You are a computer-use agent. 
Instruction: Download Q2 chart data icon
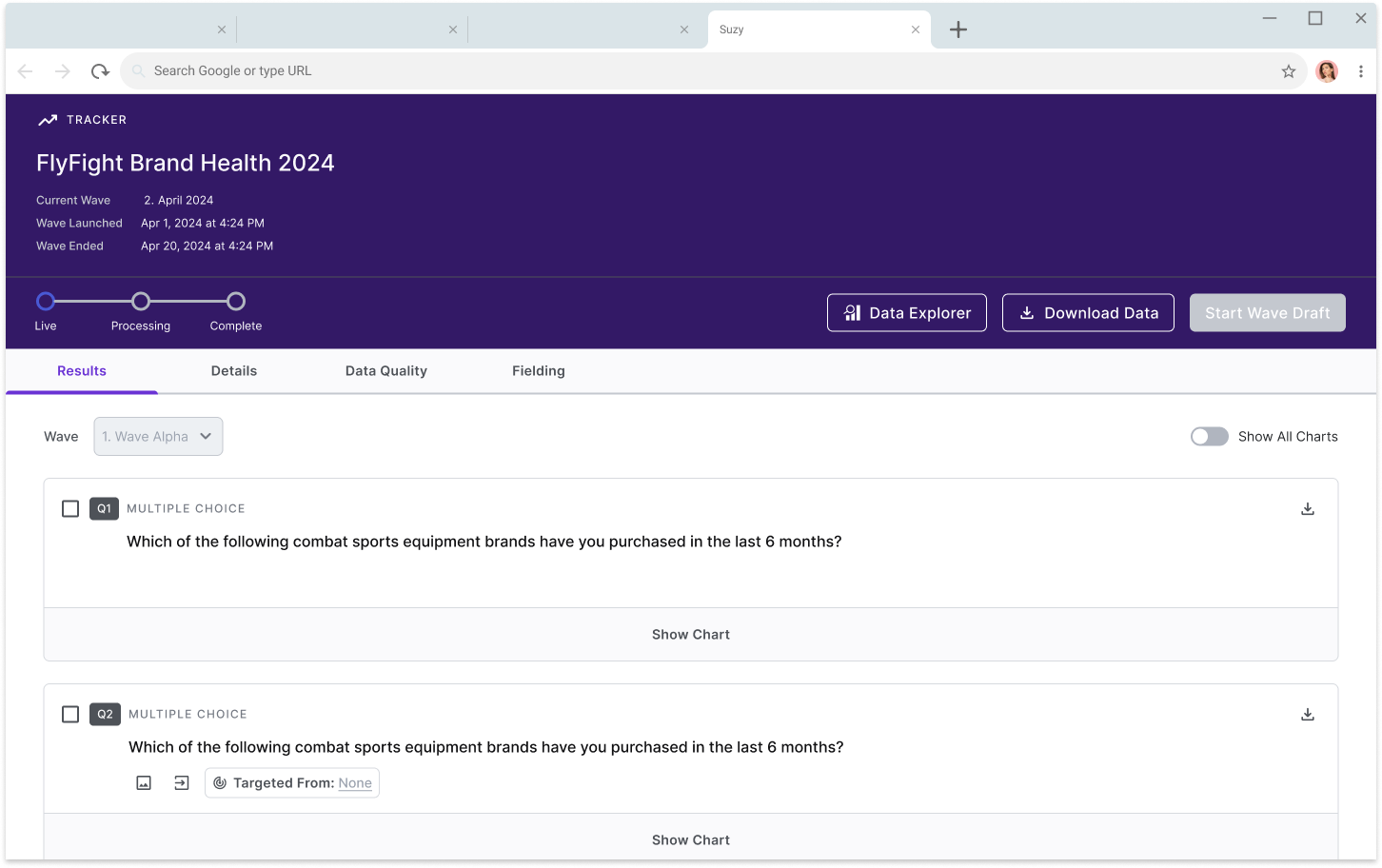coord(1308,715)
